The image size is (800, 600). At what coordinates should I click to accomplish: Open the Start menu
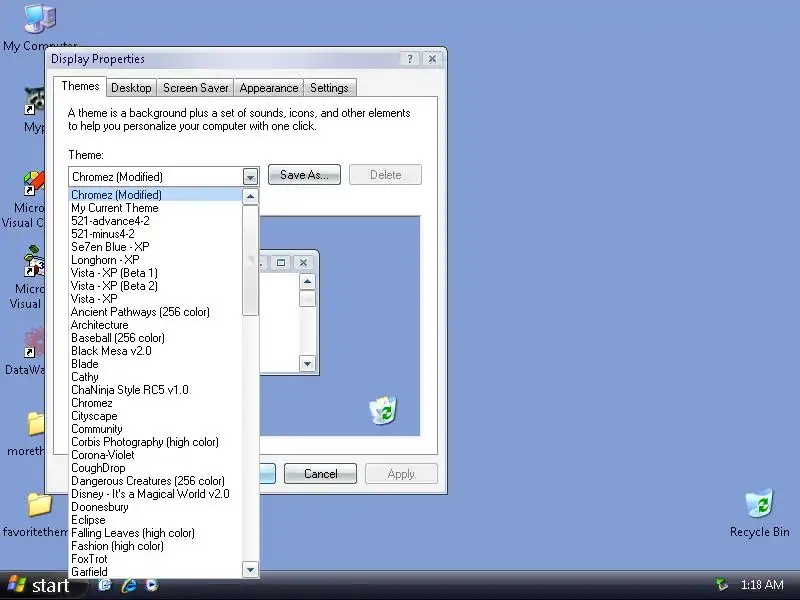tap(40, 585)
